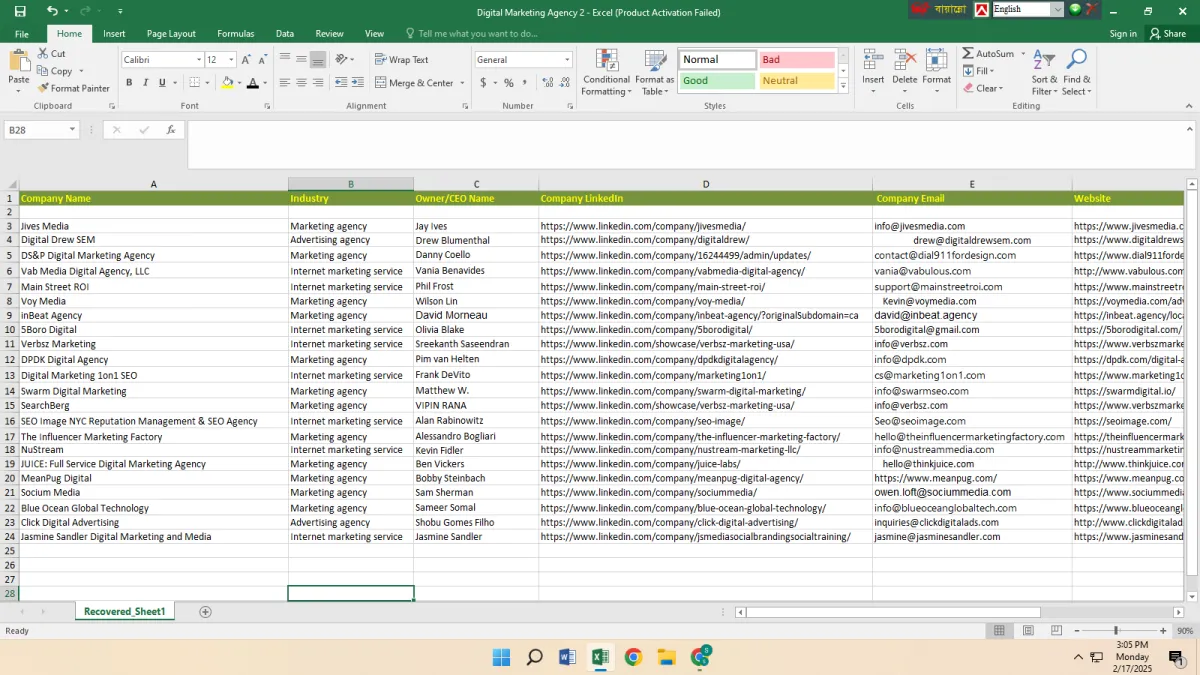Align text to the right
The image size is (1200, 675).
point(318,83)
